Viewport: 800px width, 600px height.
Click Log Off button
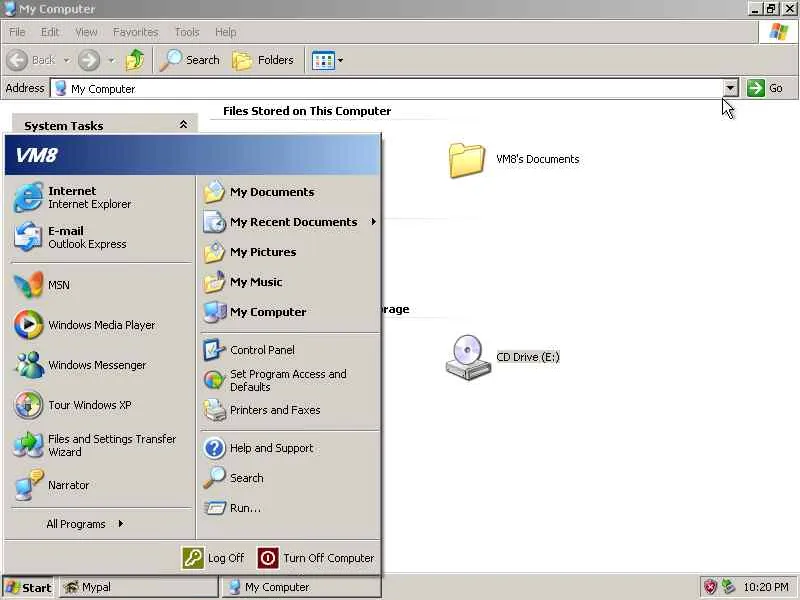tap(213, 558)
